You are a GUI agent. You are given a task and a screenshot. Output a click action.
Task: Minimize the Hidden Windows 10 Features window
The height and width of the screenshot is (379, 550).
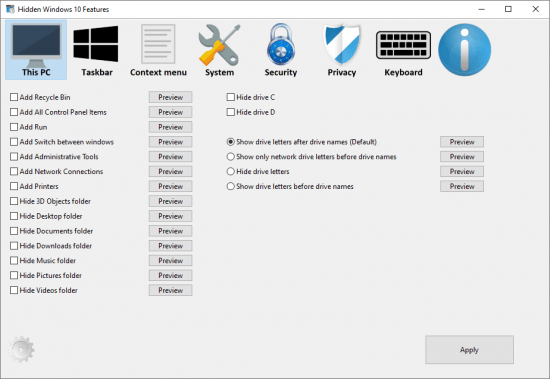pyautogui.click(x=482, y=9)
